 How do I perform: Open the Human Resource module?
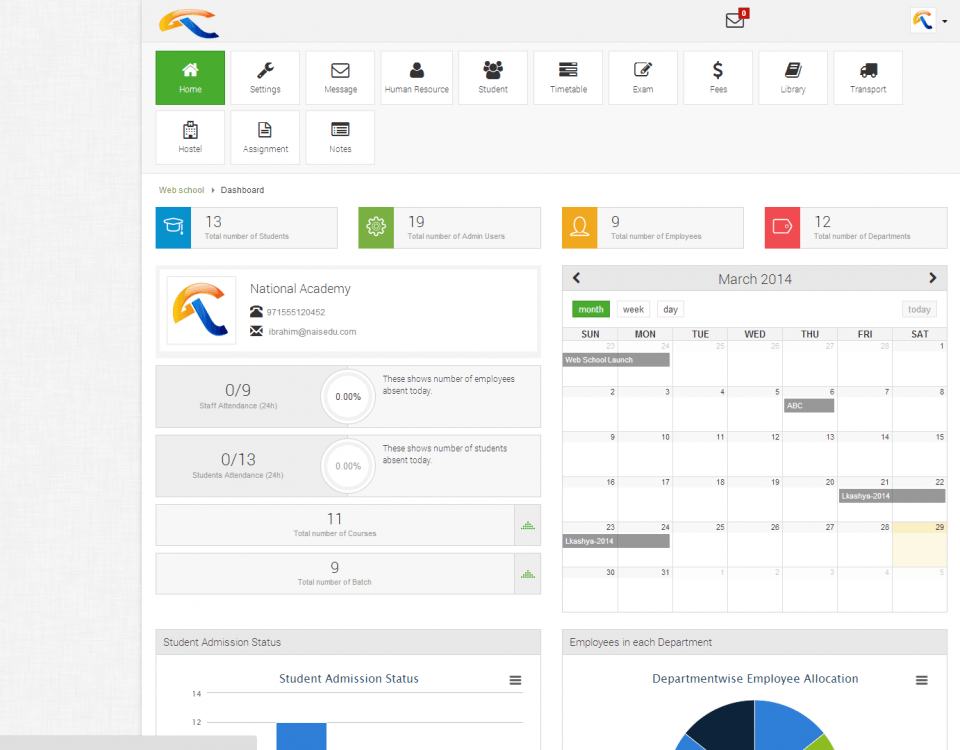416,77
